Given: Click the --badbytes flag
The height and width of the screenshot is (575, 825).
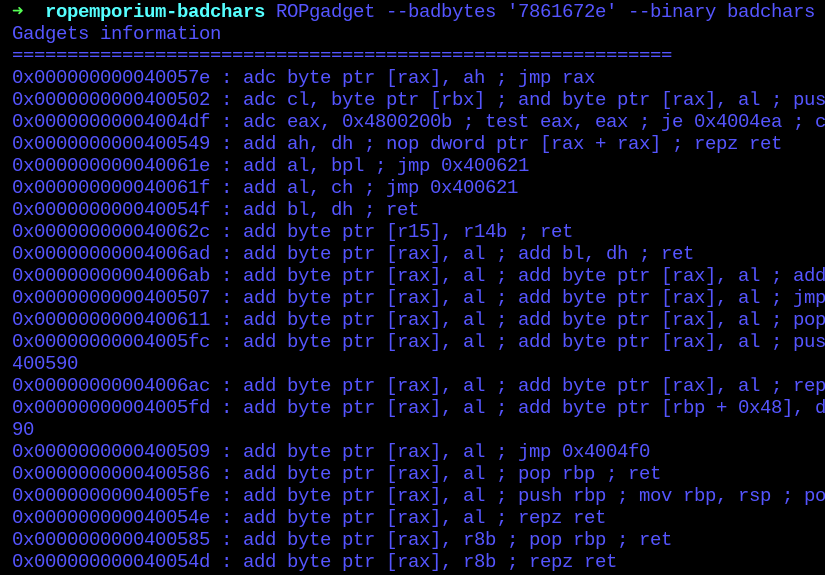Looking at the screenshot, I should 424,11.
